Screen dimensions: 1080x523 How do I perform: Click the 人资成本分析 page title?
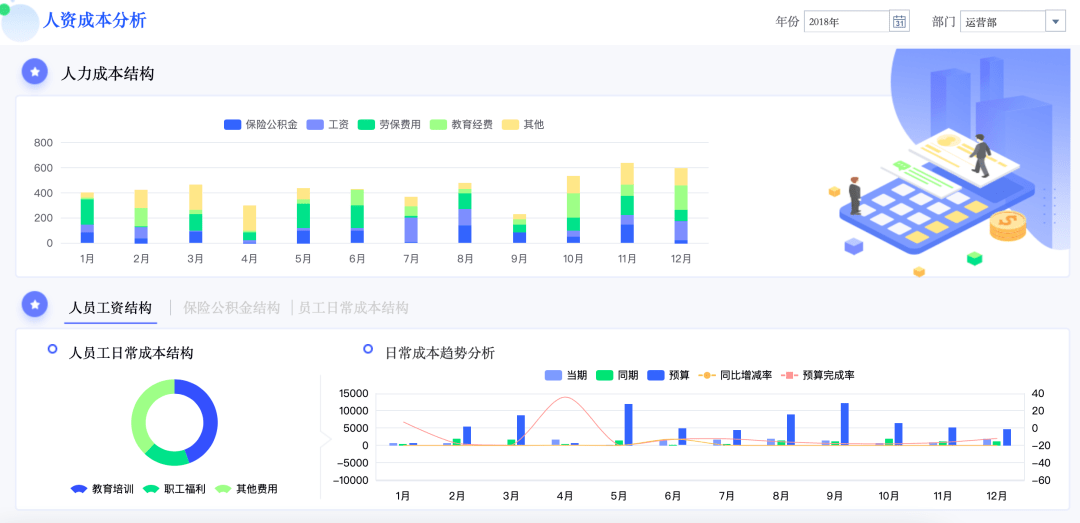pyautogui.click(x=94, y=21)
